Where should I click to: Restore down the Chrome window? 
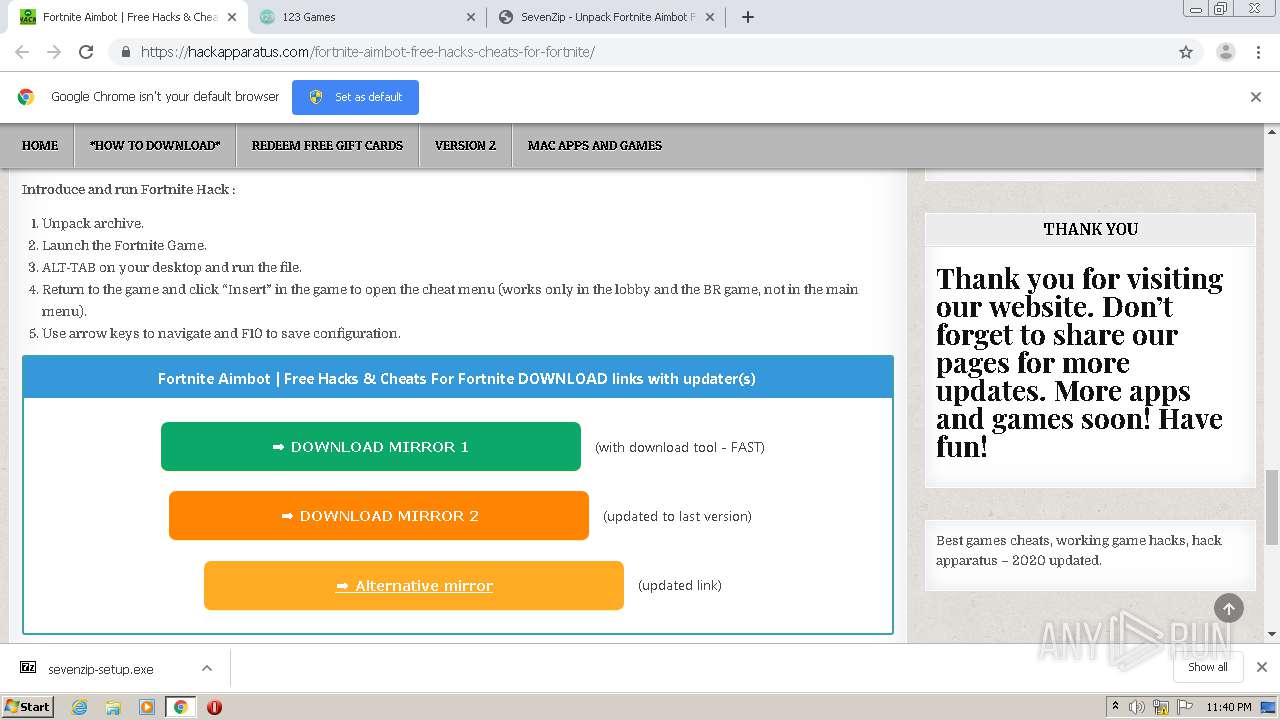click(x=1220, y=8)
